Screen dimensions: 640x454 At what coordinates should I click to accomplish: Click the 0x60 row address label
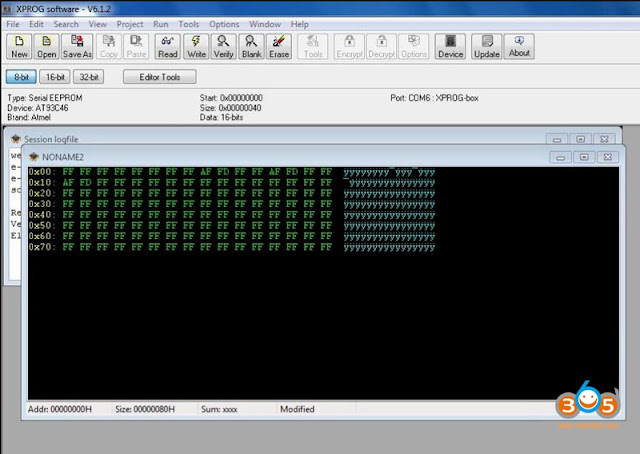tap(42, 236)
